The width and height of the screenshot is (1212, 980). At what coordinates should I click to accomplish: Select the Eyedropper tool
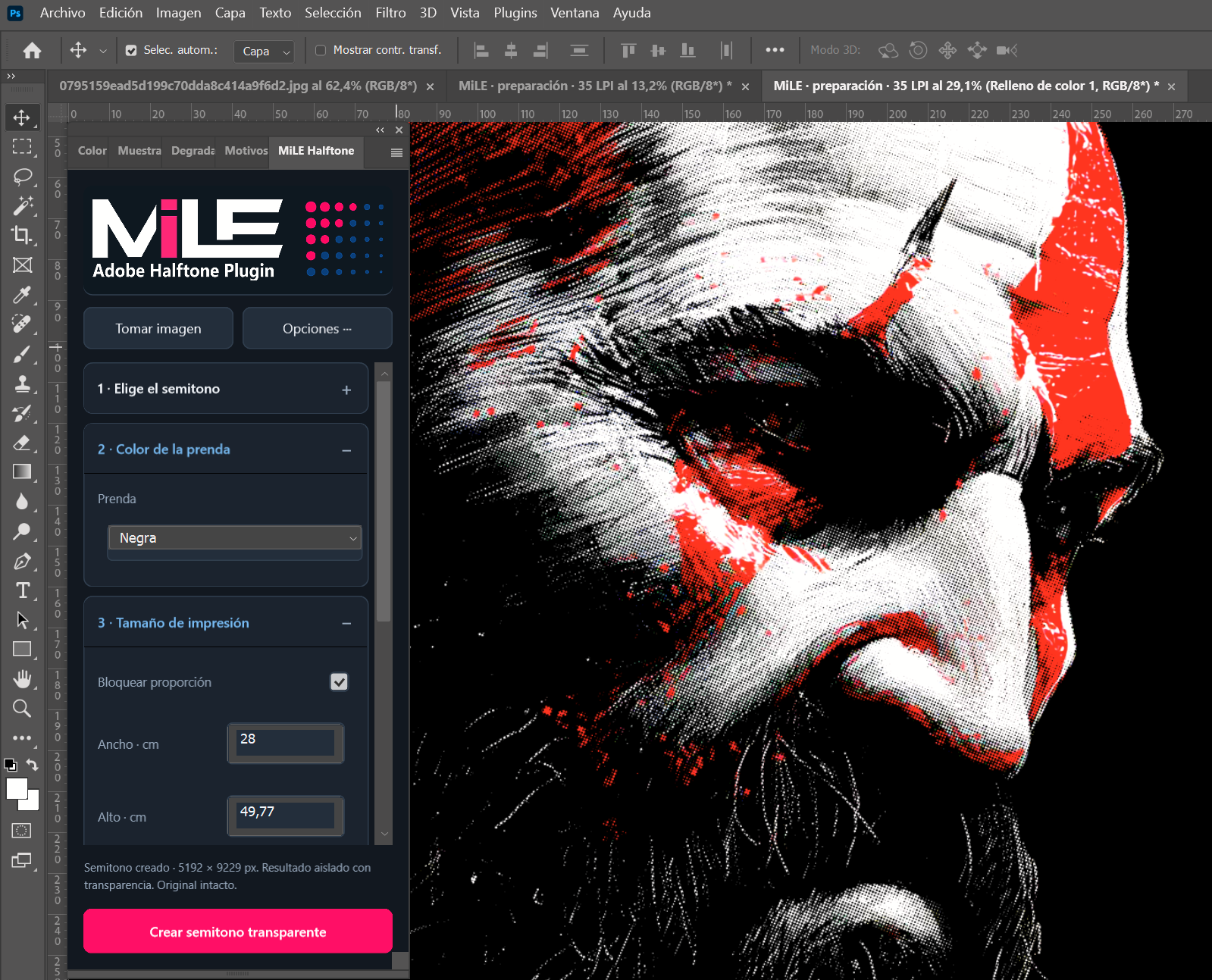(22, 294)
